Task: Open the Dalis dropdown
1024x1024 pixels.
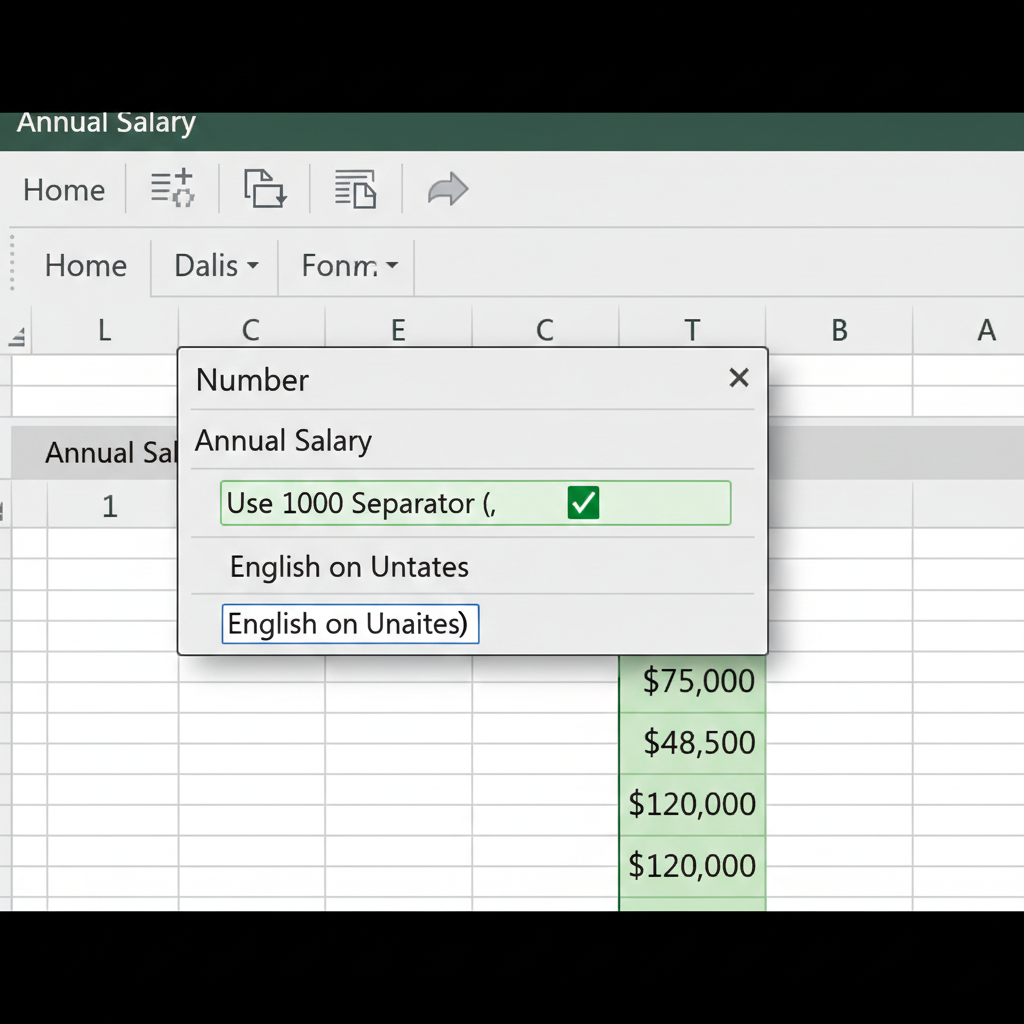Action: click(x=212, y=266)
